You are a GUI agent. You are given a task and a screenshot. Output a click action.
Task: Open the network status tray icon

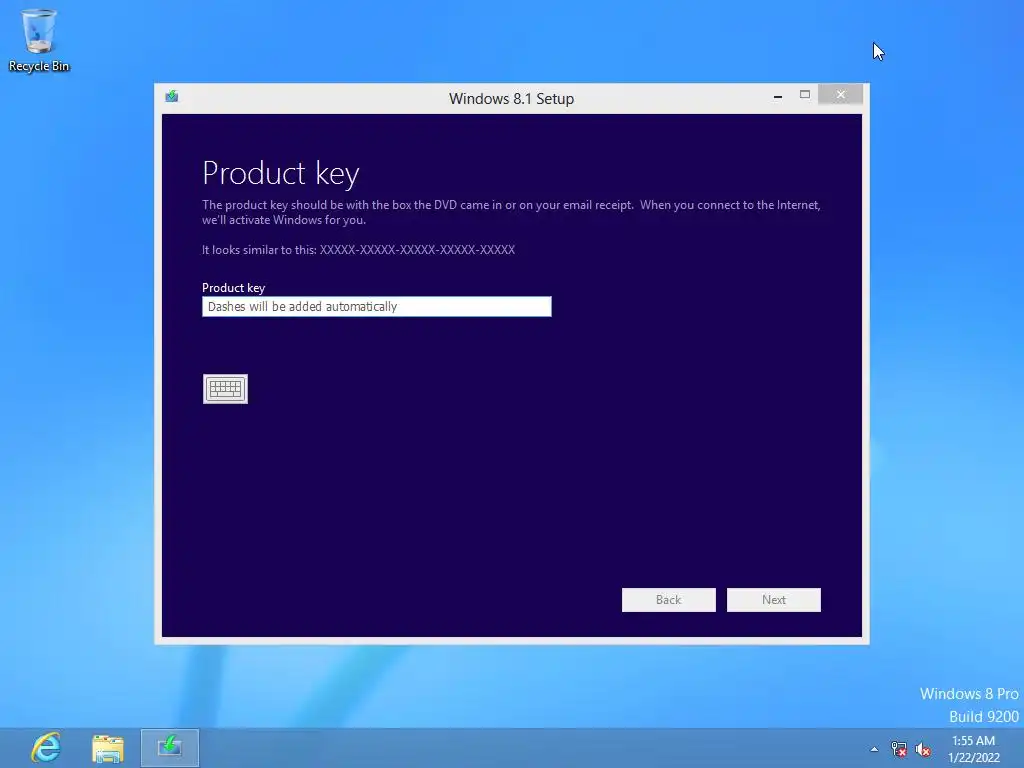point(899,749)
